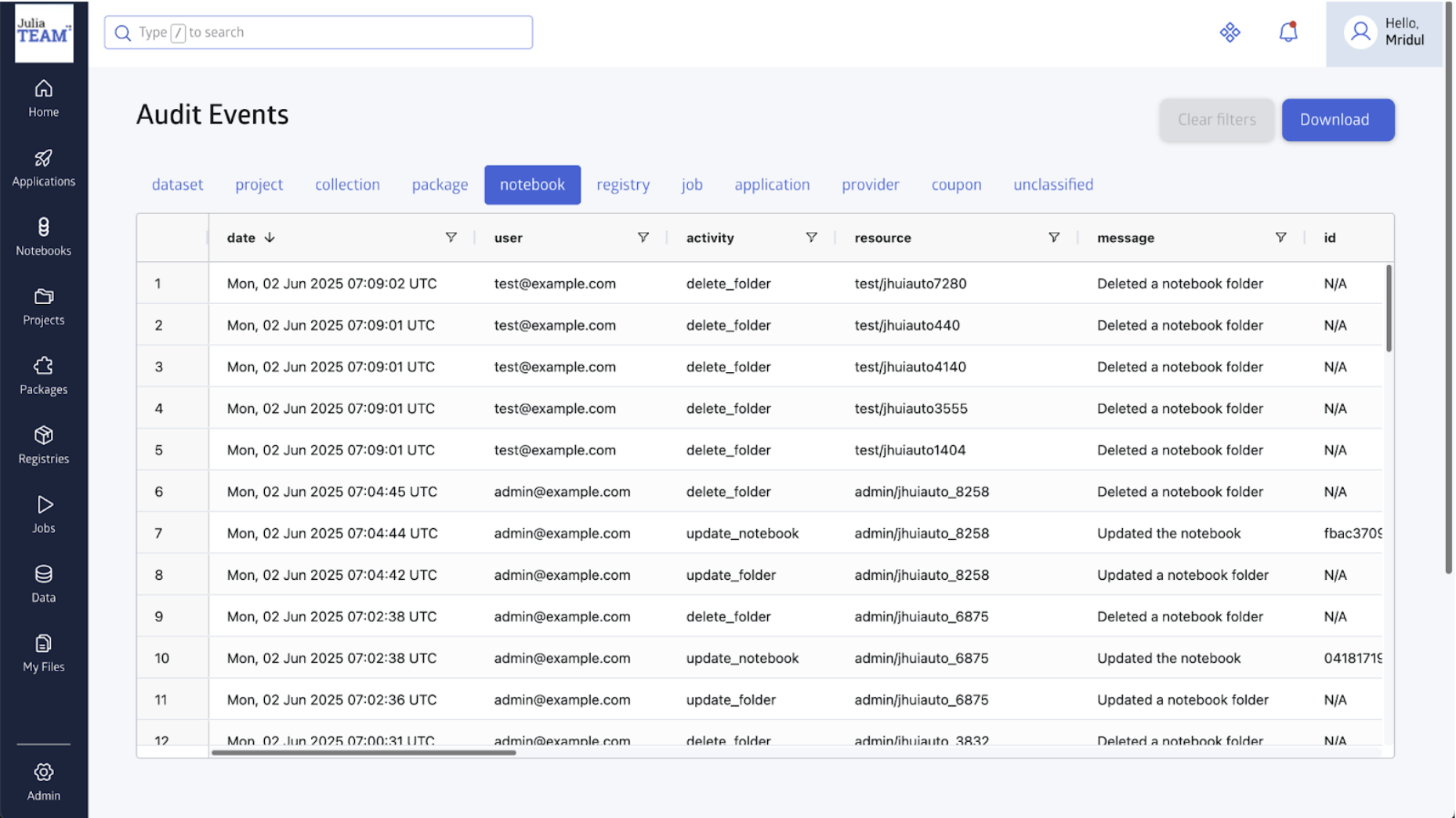1456x818 pixels.
Task: Switch to the dataset tab
Action: tap(177, 185)
